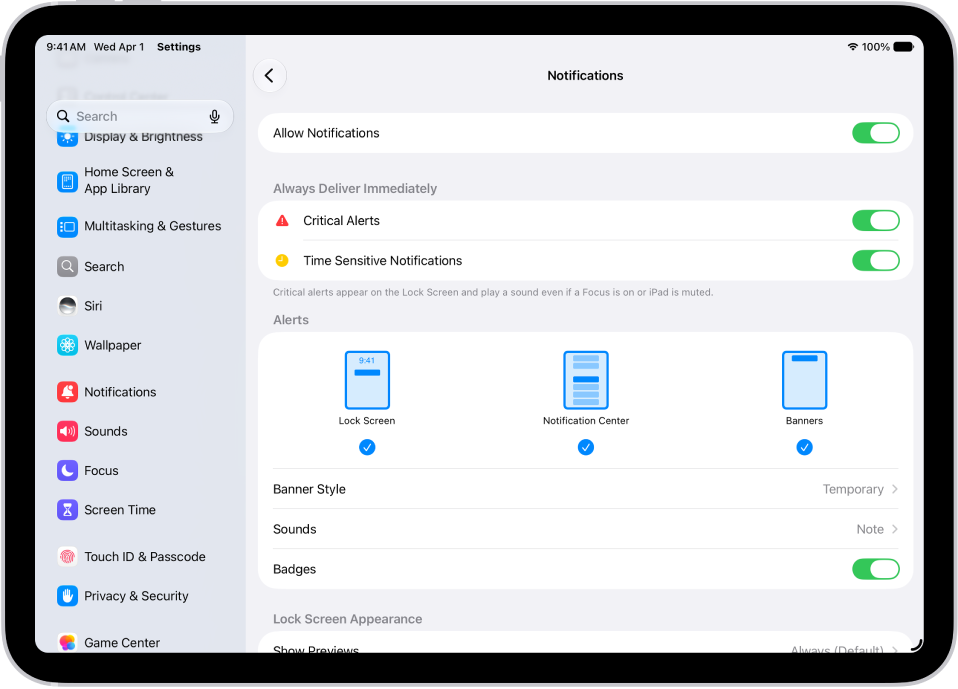Tap the Wed Apr 1 date
958x689 pixels.
pos(119,47)
